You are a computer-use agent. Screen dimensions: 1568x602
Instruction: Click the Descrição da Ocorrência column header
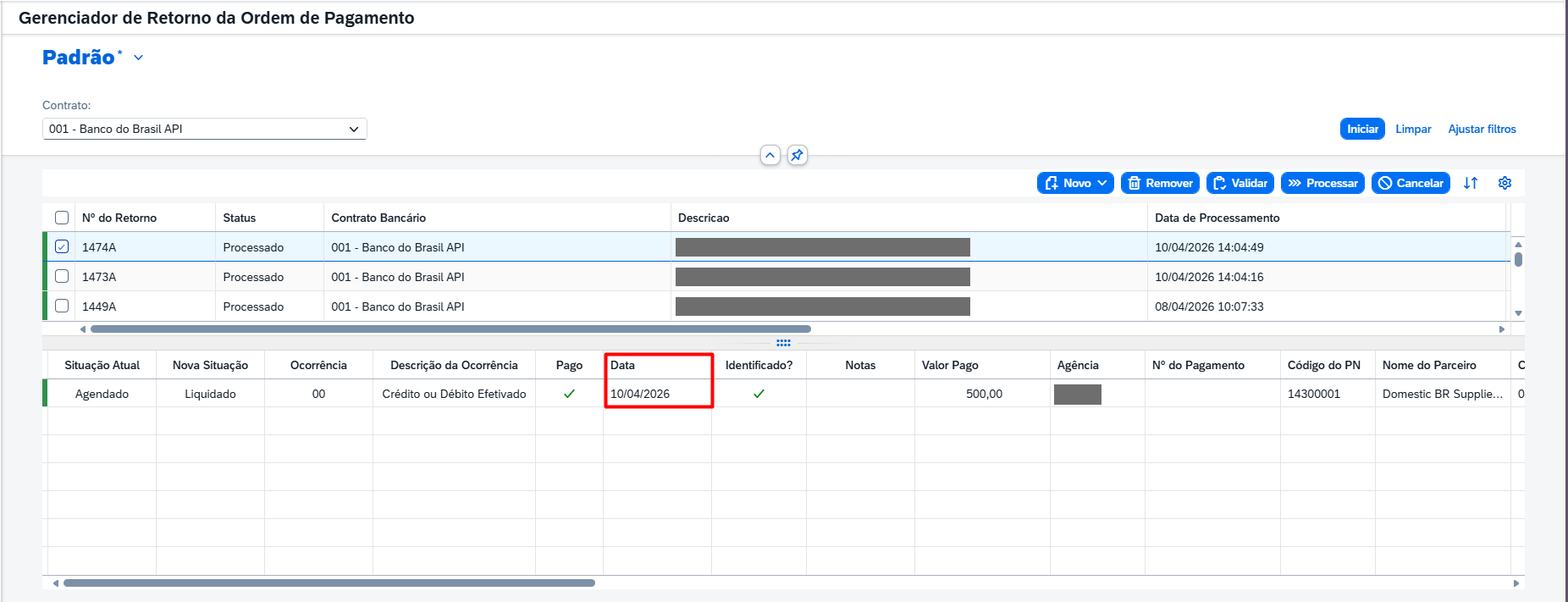(x=454, y=365)
